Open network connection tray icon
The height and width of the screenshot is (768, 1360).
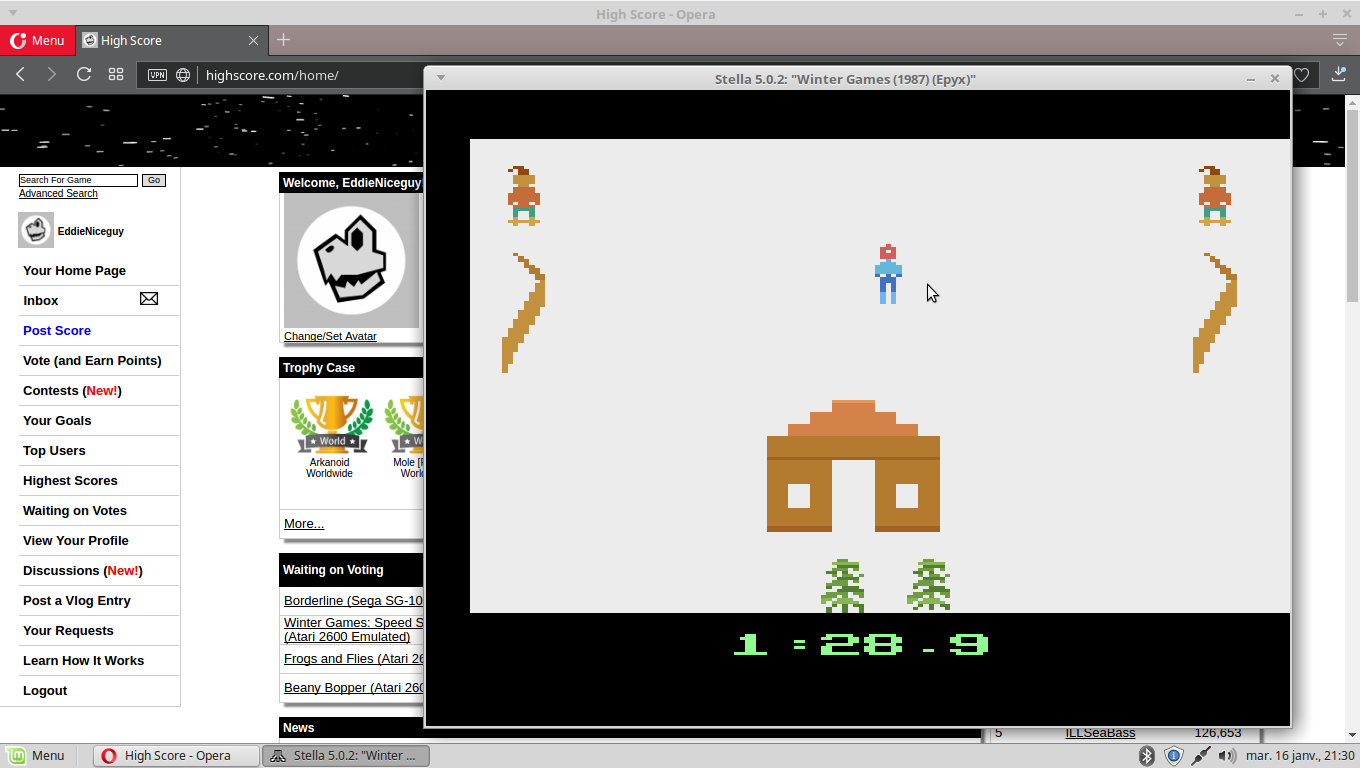click(1201, 755)
